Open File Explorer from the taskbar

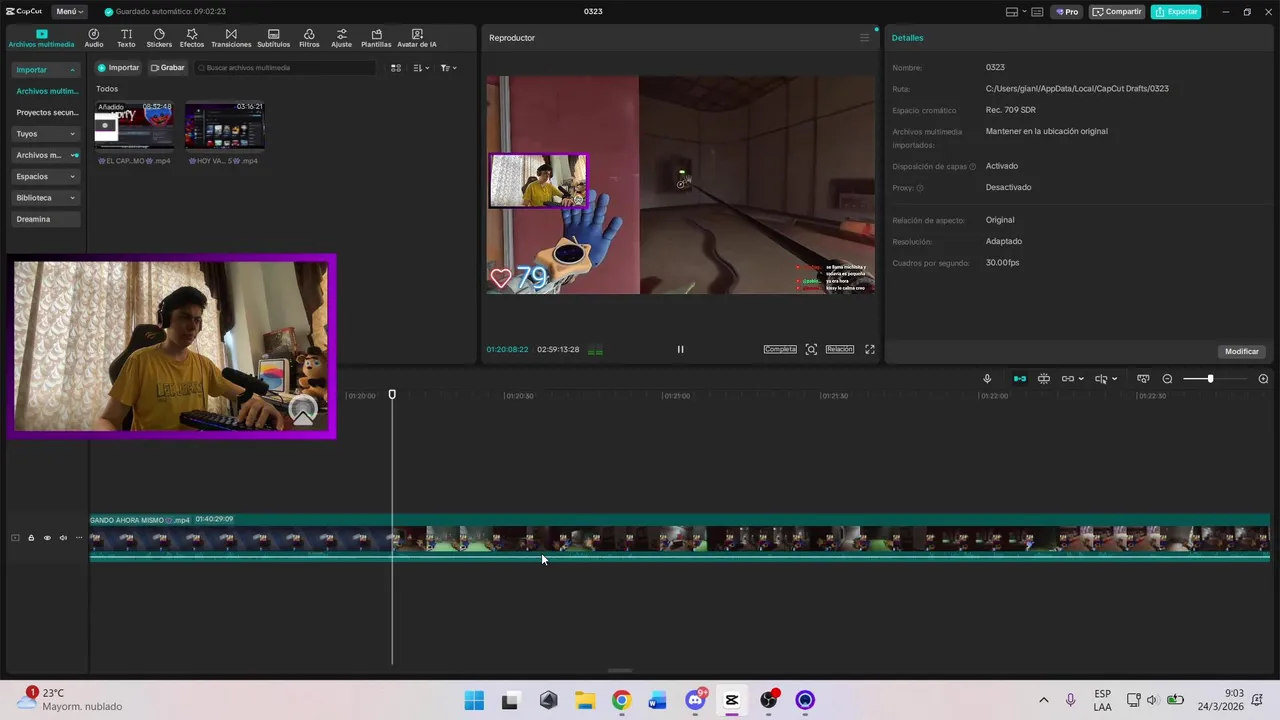(x=585, y=700)
